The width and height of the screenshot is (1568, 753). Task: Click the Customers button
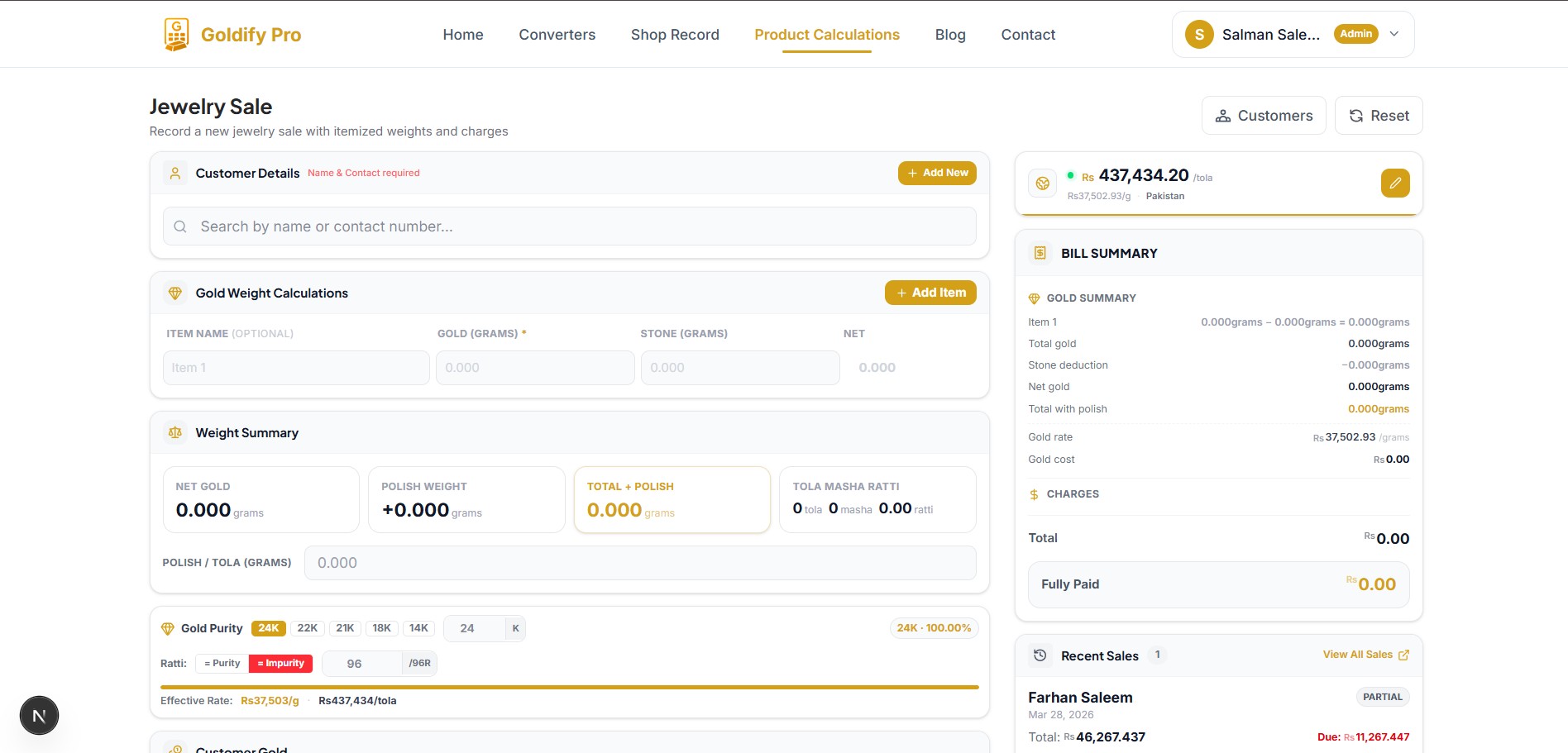(x=1264, y=116)
